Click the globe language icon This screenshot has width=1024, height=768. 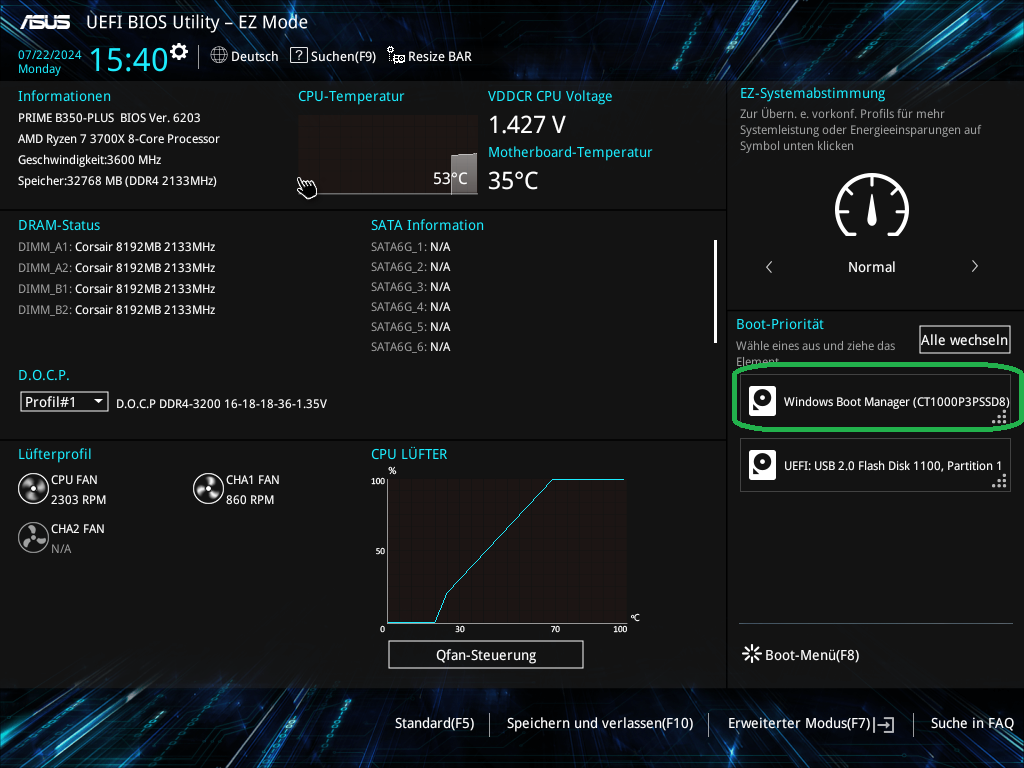(x=219, y=56)
